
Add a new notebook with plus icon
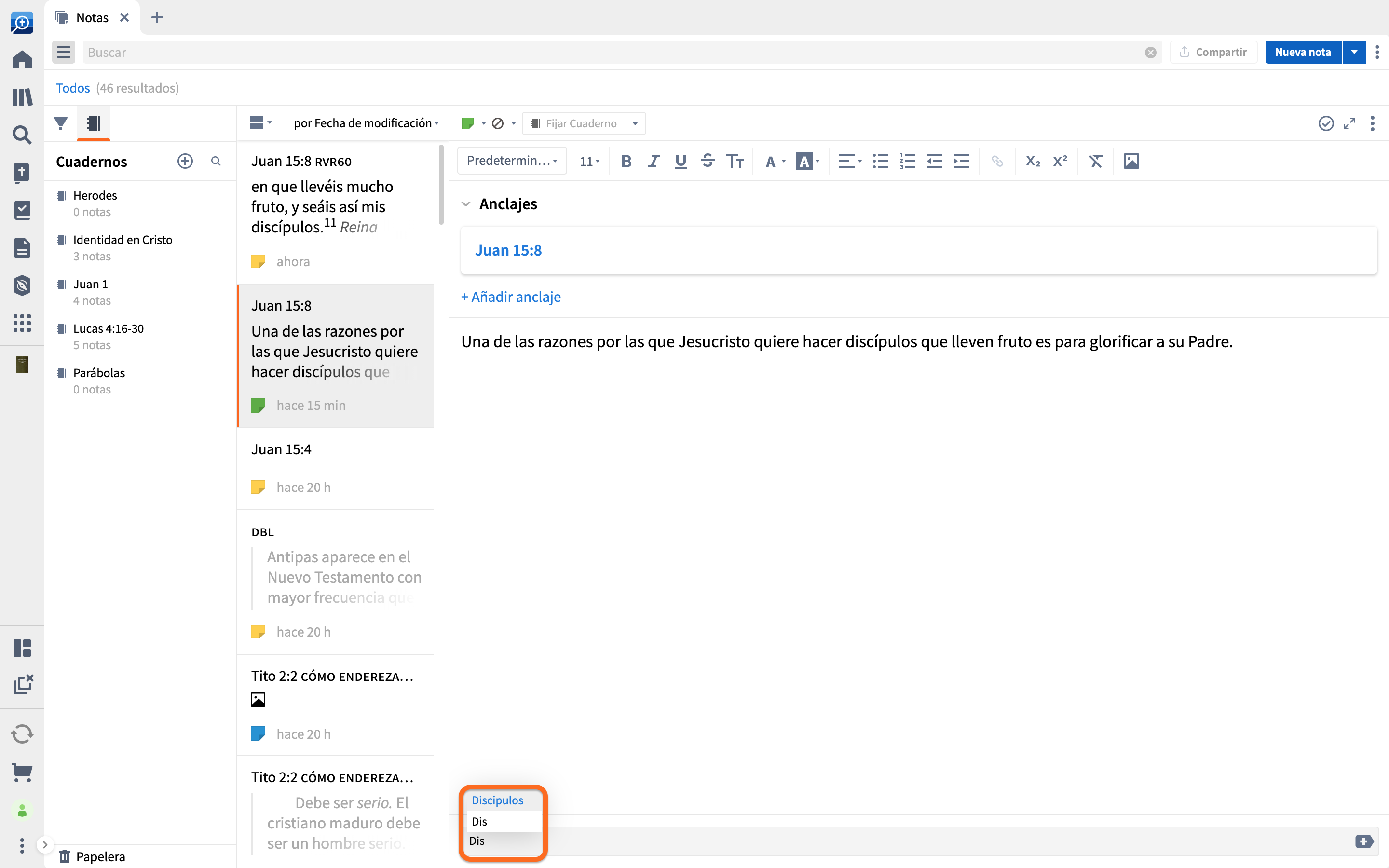185,162
